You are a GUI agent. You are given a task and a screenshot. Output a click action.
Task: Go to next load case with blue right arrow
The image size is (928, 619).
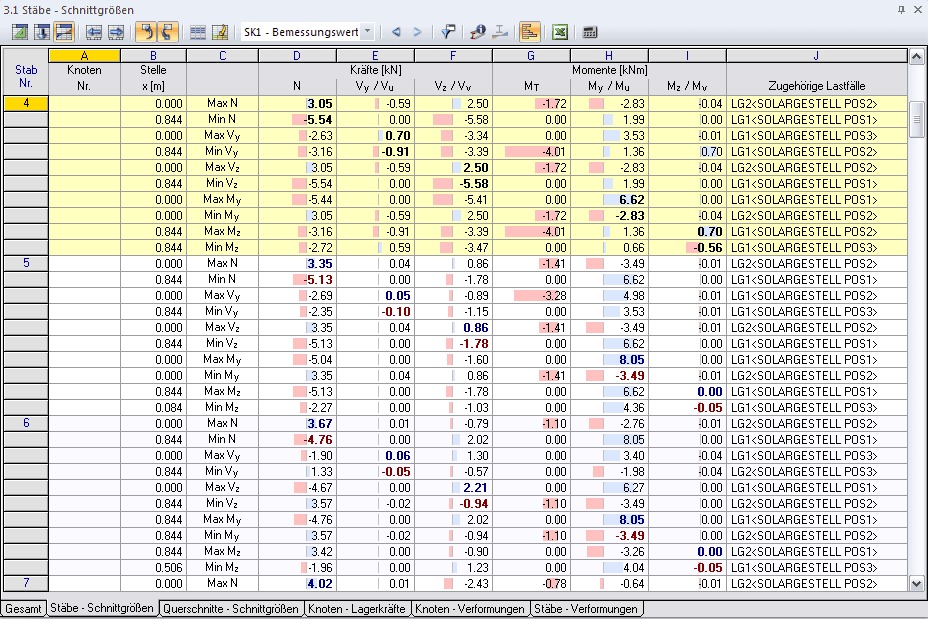point(418,32)
